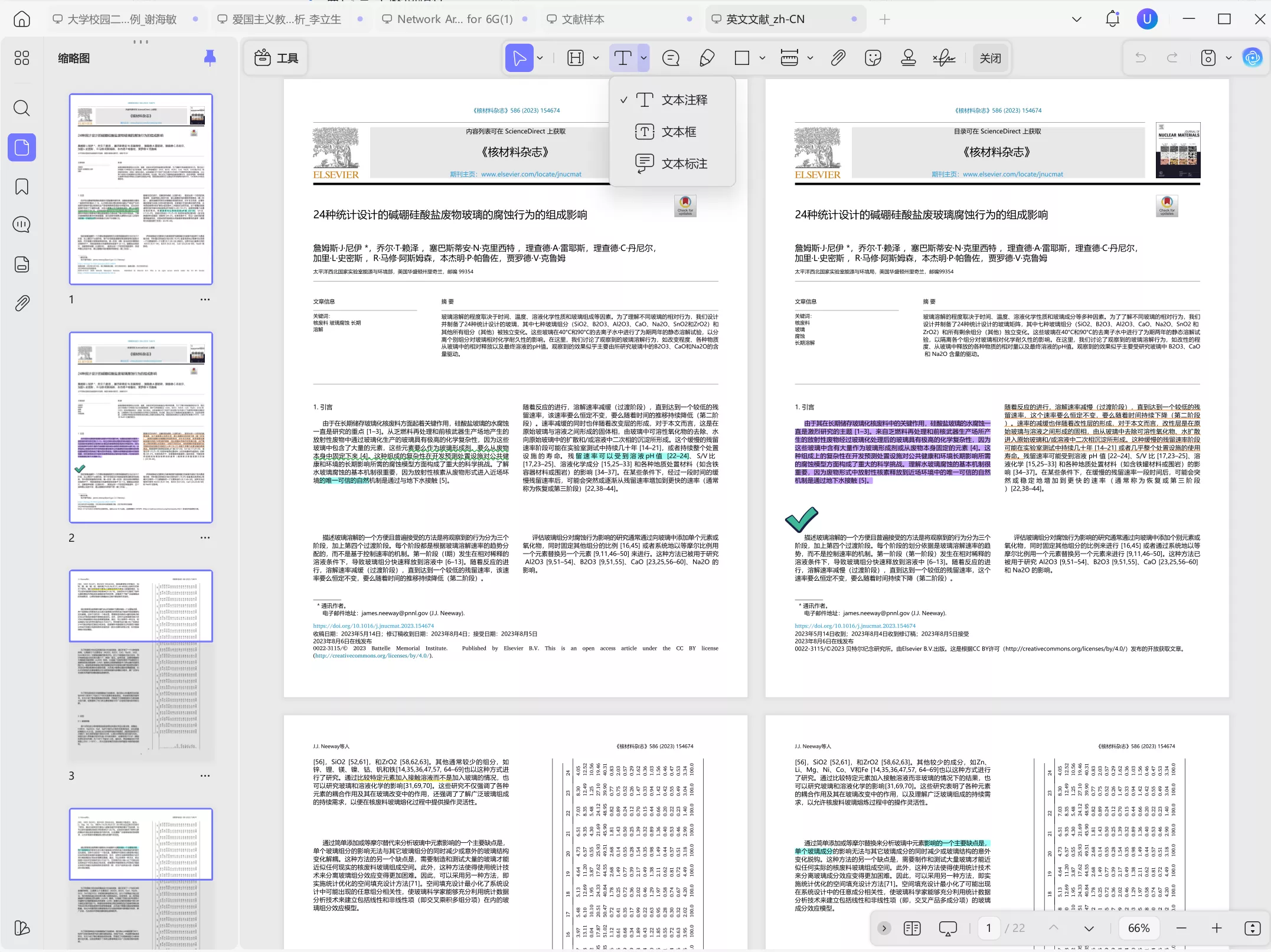Expand the highlight tool dropdown arrow
This screenshot has width=1271, height=952.
pyautogui.click(x=596, y=58)
